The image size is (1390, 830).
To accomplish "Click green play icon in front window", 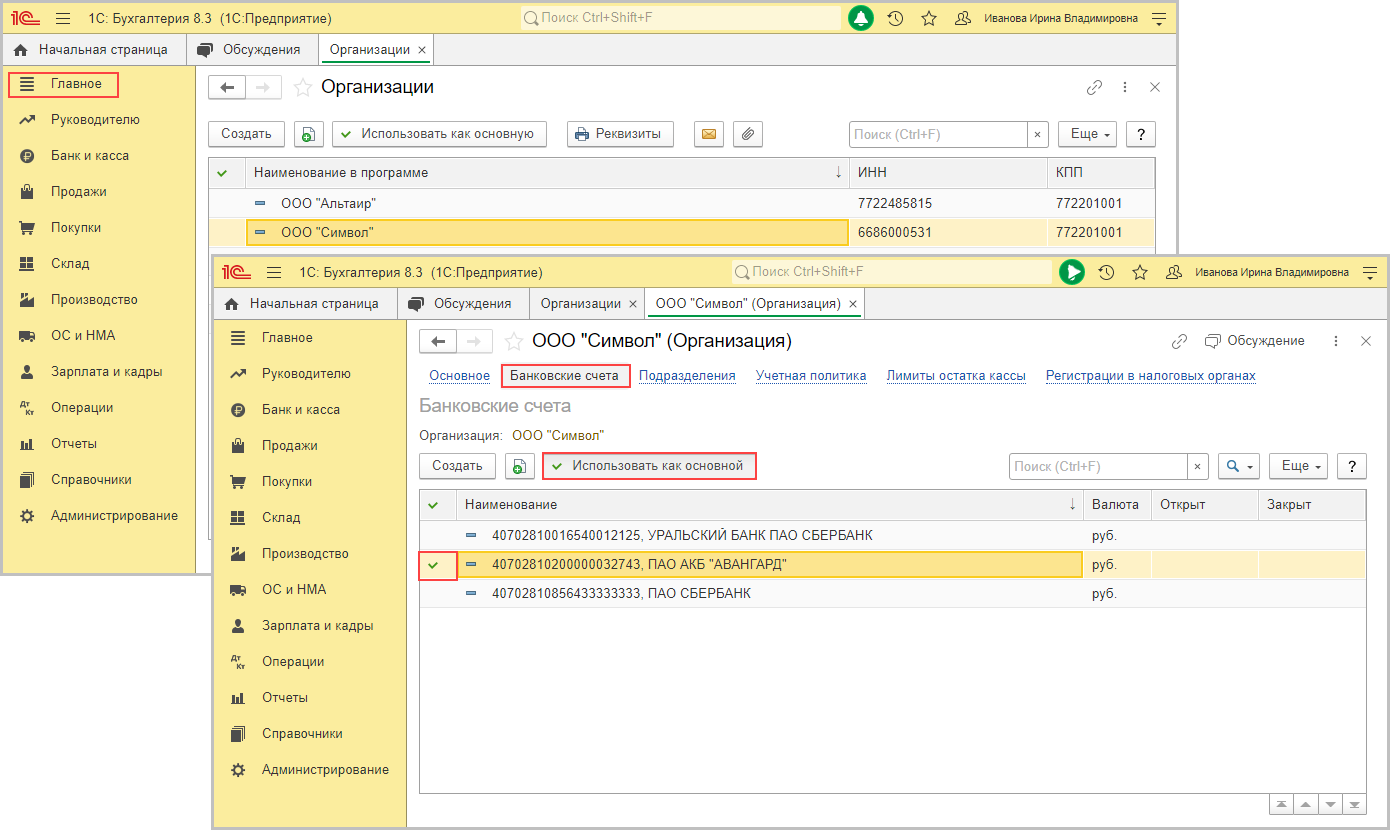I will 1072,272.
